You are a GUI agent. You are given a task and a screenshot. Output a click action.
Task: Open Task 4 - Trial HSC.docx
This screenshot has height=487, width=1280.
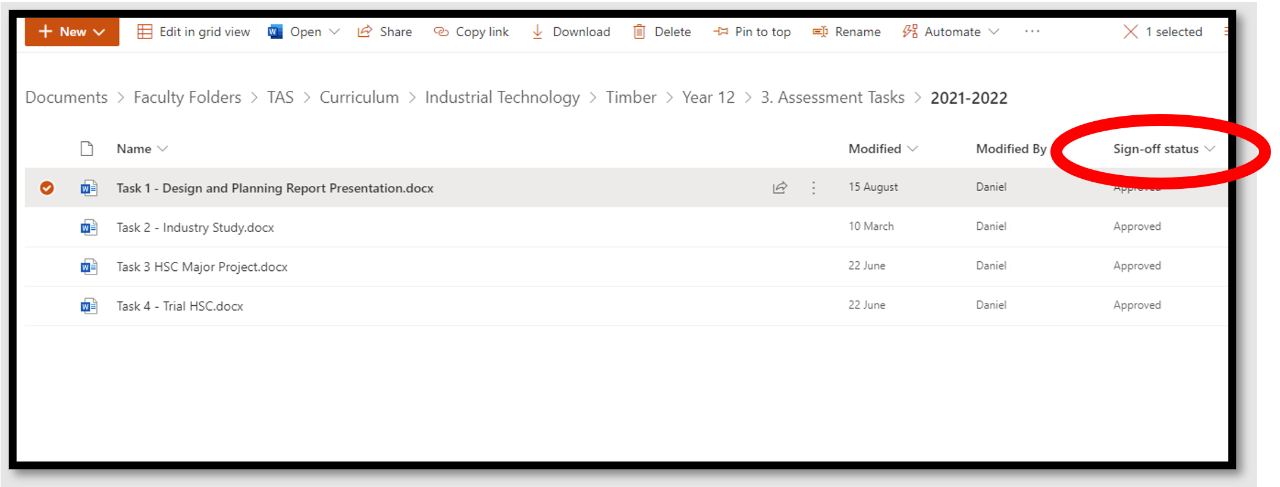point(180,306)
